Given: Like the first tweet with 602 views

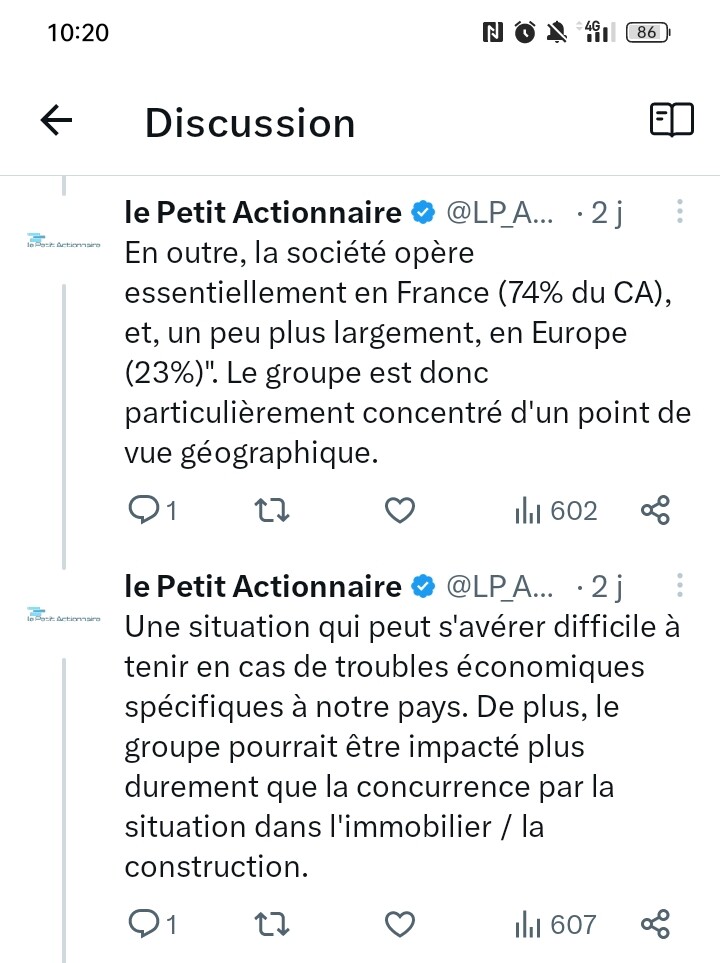Looking at the screenshot, I should click(400, 511).
